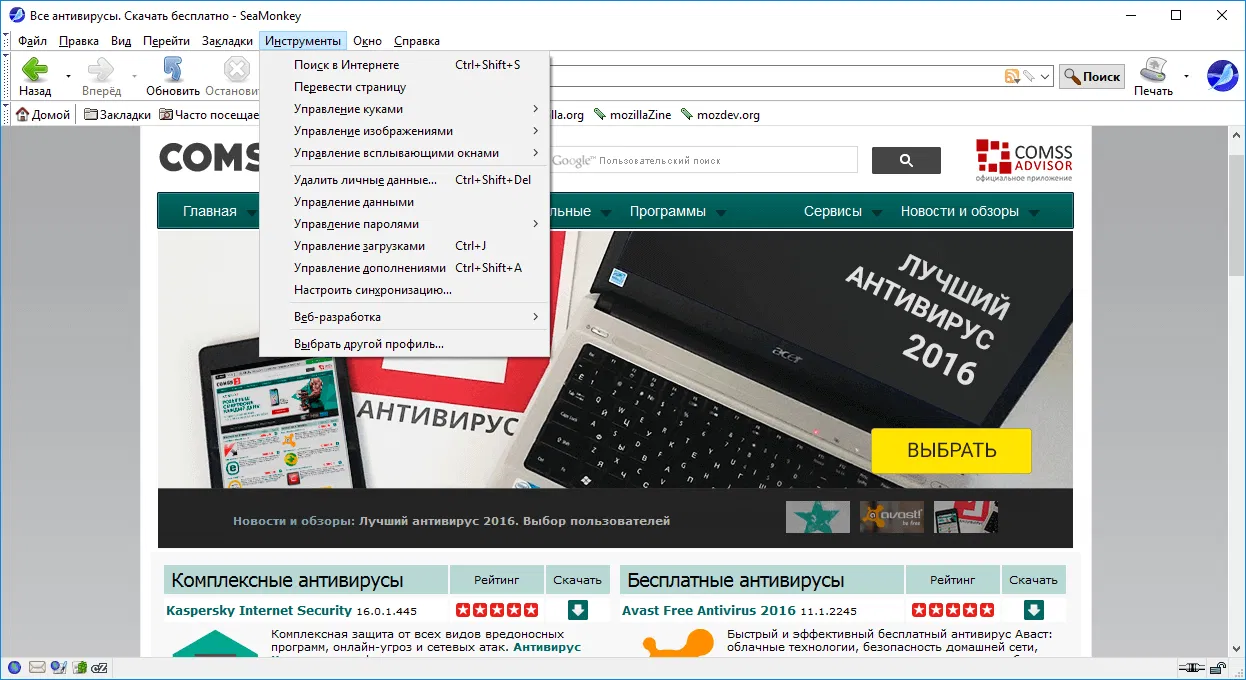Image resolution: width=1246 pixels, height=680 pixels.
Task: Click the SeaMonkey throbber logo icon
Action: pyautogui.click(x=1222, y=76)
